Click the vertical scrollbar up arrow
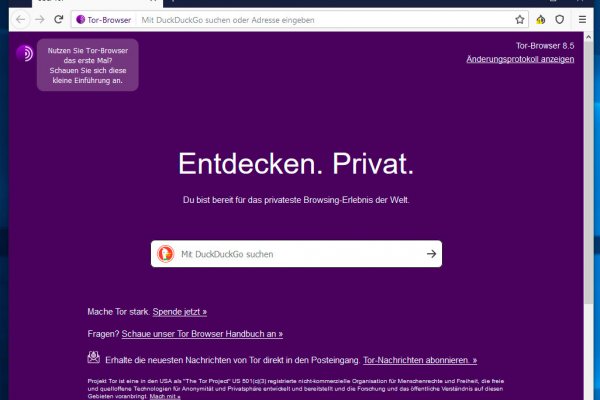This screenshot has width=600, height=400. click(x=589, y=37)
